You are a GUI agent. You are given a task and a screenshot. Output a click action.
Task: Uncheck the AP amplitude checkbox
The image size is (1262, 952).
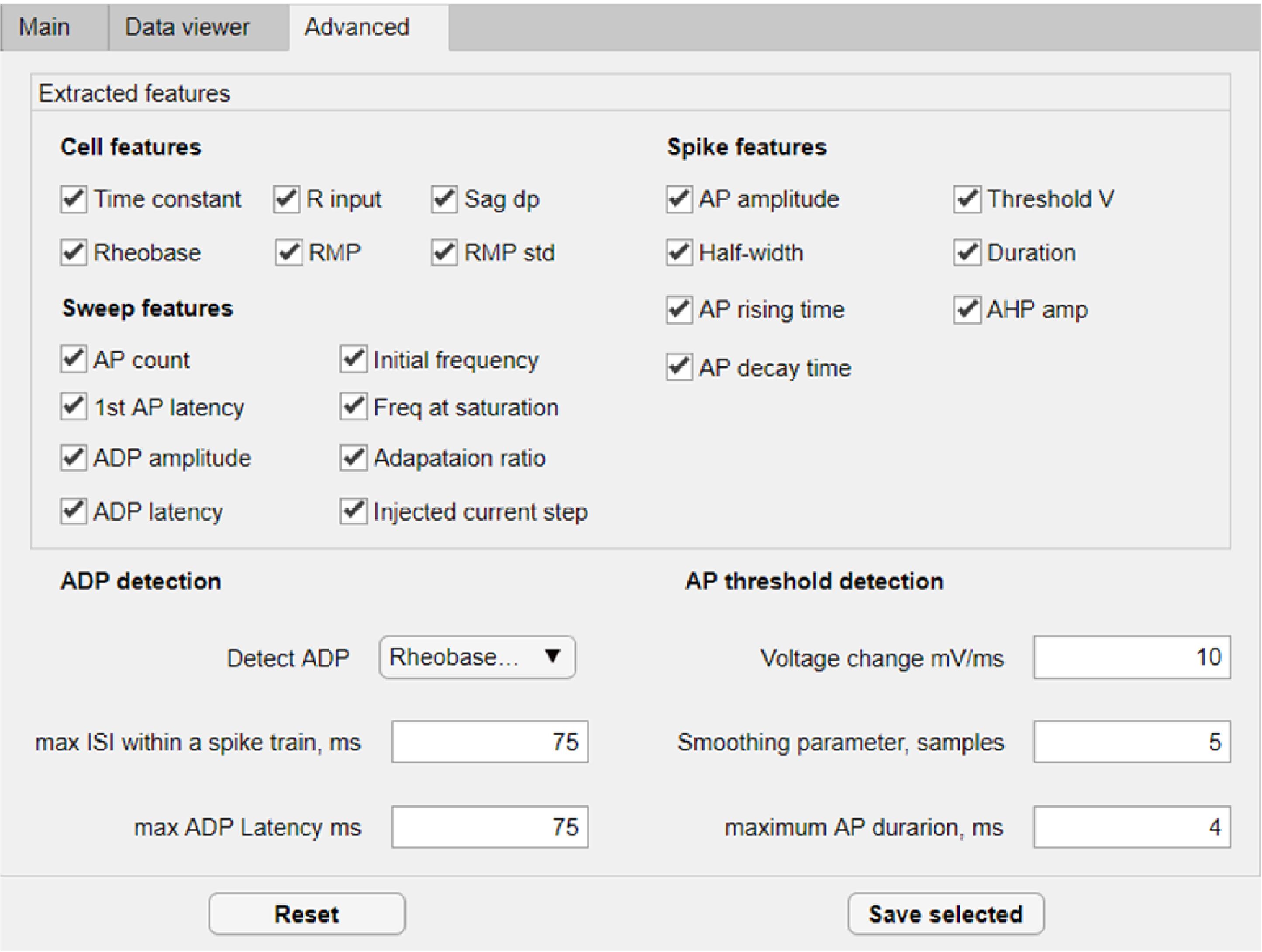click(679, 199)
